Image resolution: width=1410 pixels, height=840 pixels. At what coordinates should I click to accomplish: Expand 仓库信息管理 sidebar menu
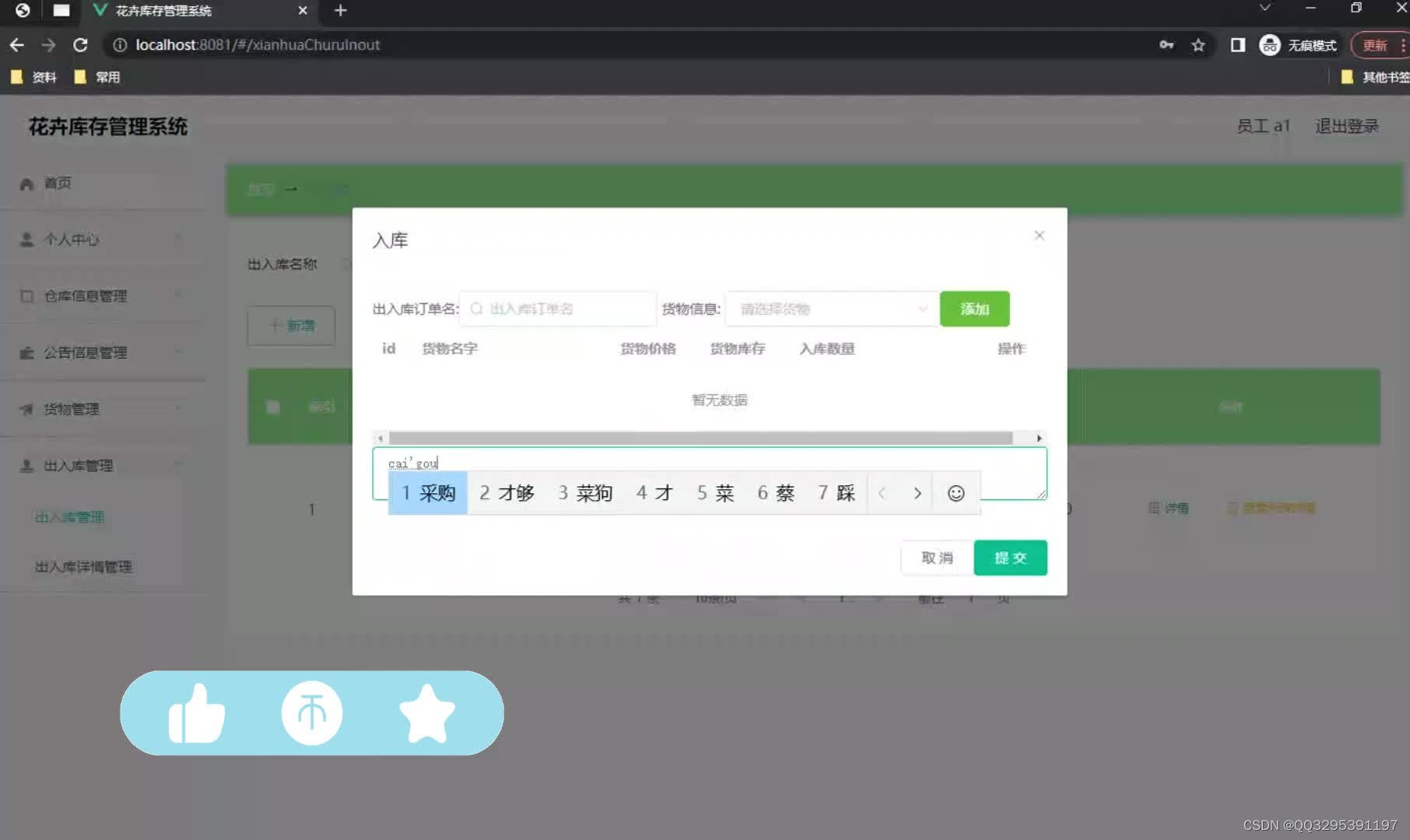click(x=103, y=296)
